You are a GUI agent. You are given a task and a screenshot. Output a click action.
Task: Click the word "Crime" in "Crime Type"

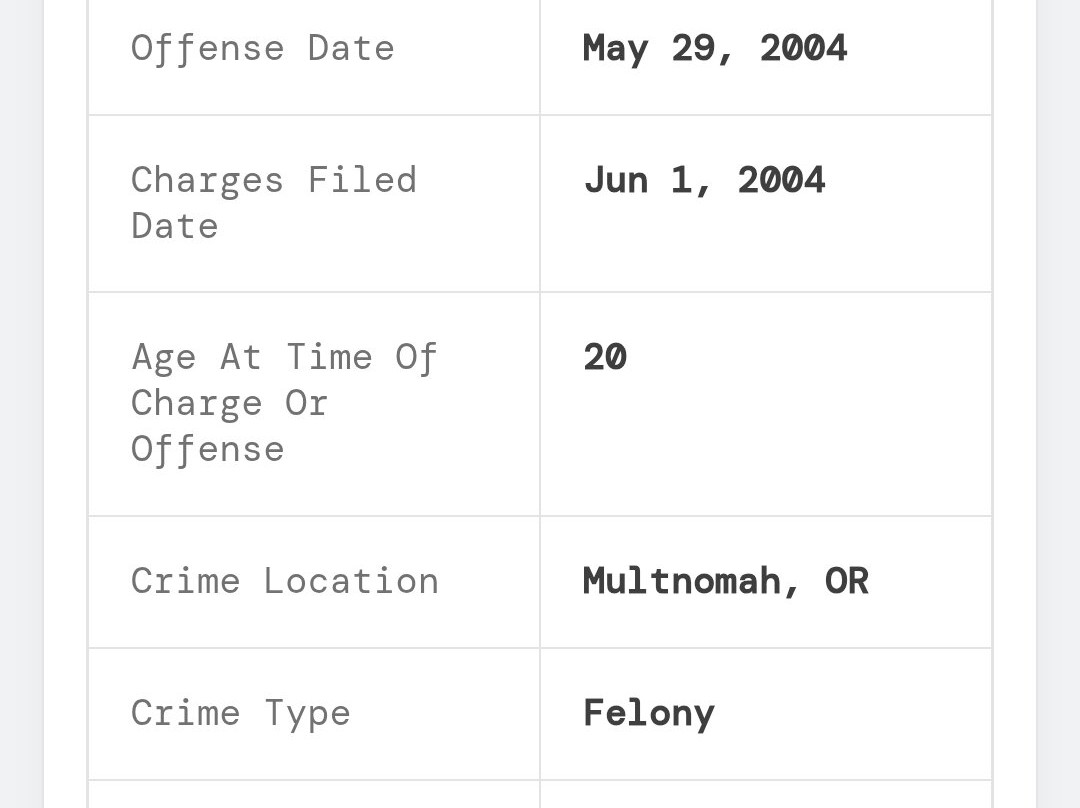tap(185, 713)
